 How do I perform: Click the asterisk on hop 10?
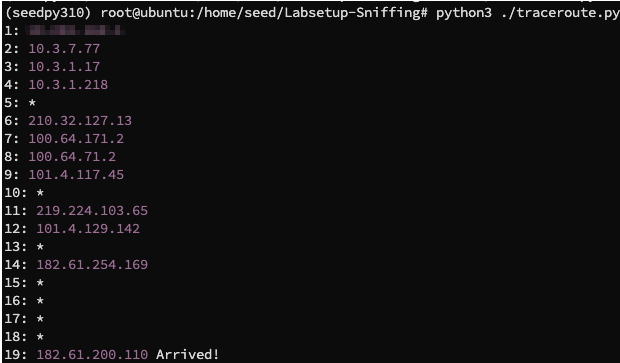pyautogui.click(x=40, y=193)
